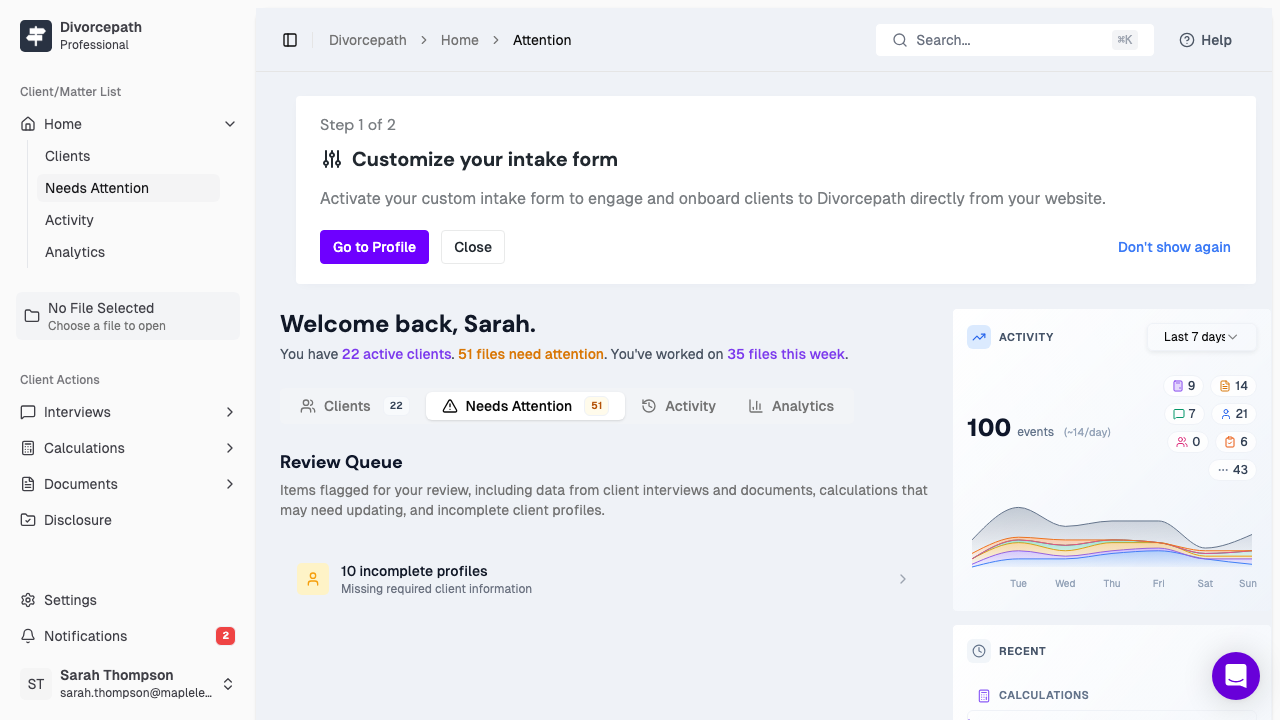The image size is (1280, 720).
Task: Follow the 51 files need attention link
Action: click(531, 354)
